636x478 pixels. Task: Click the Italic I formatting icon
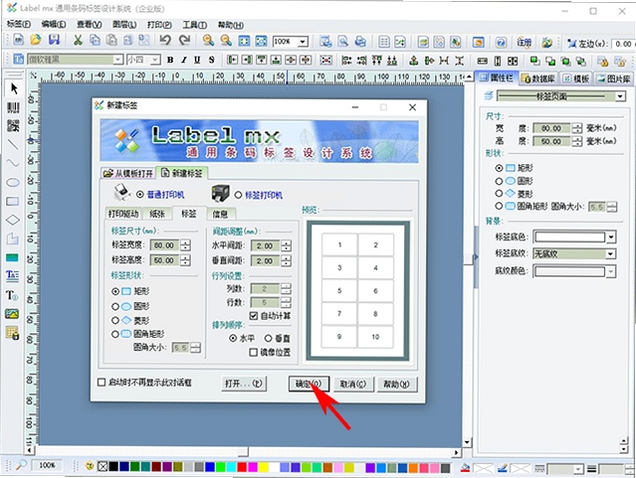click(x=184, y=60)
